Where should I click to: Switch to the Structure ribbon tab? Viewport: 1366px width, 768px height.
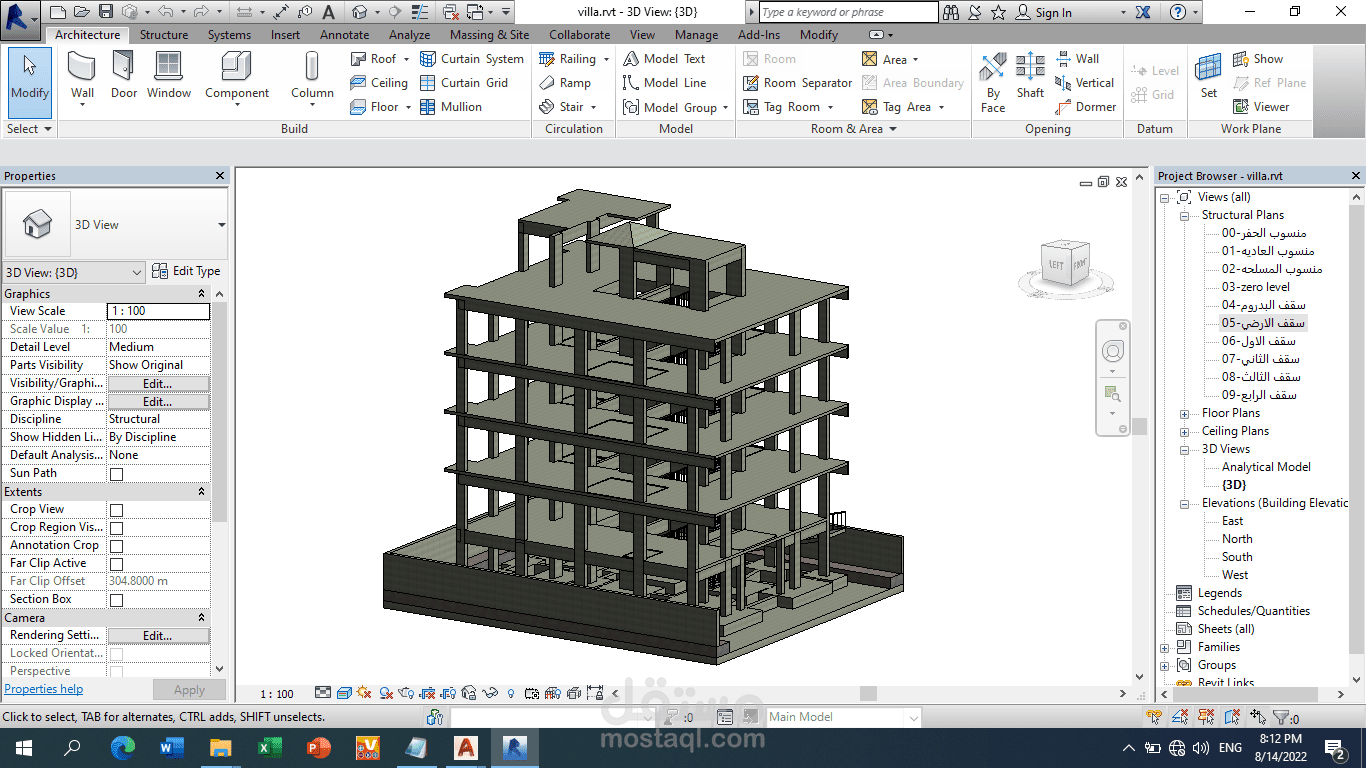pos(164,34)
